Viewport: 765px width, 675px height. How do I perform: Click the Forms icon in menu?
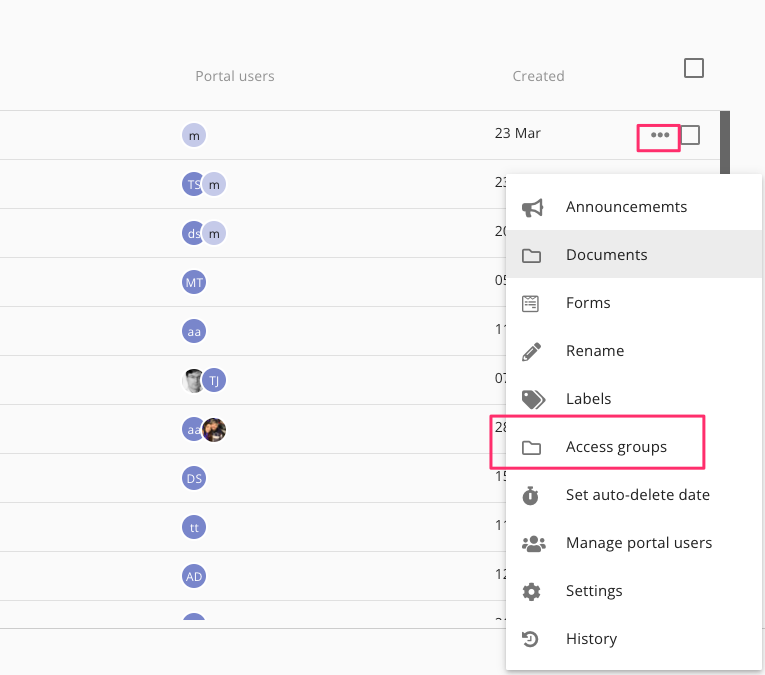coord(532,303)
